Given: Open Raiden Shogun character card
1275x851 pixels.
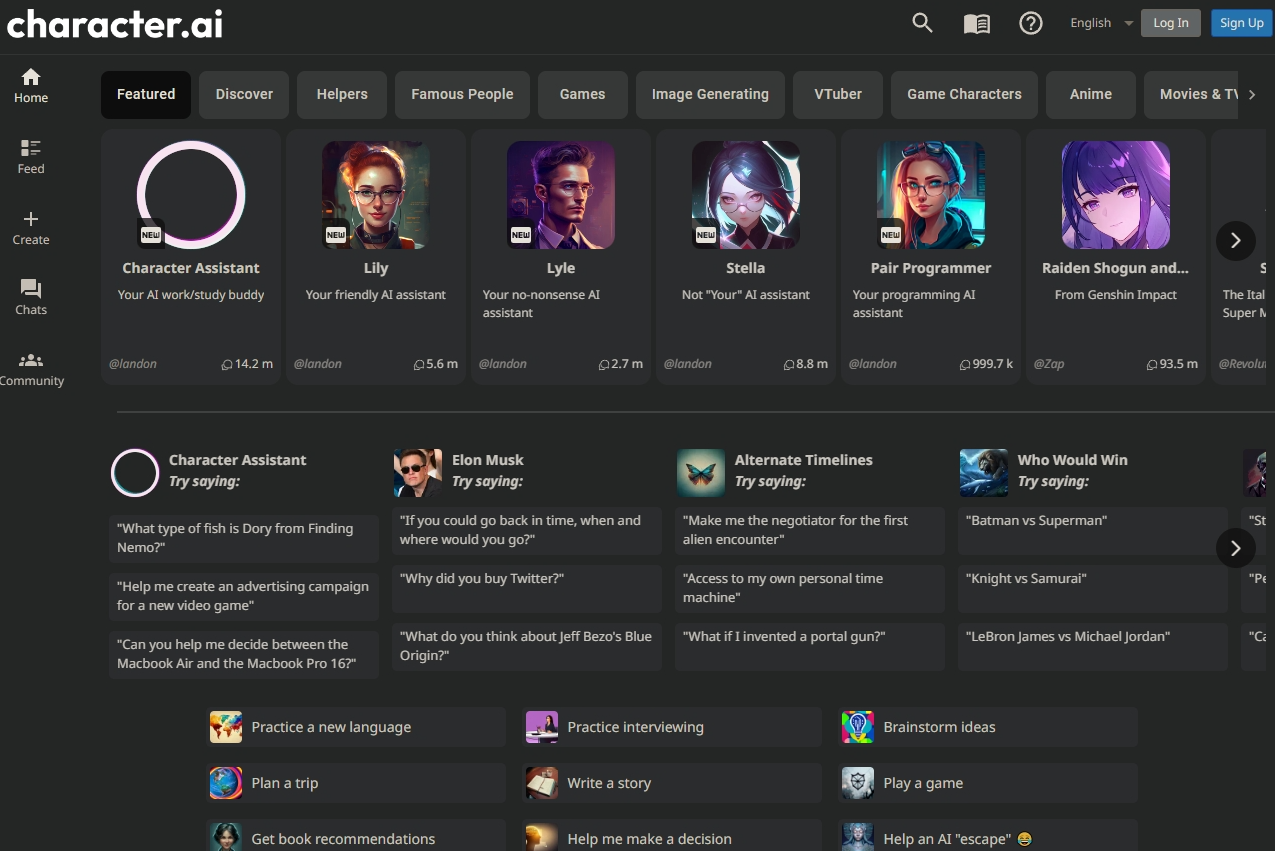Looking at the screenshot, I should pyautogui.click(x=1116, y=256).
